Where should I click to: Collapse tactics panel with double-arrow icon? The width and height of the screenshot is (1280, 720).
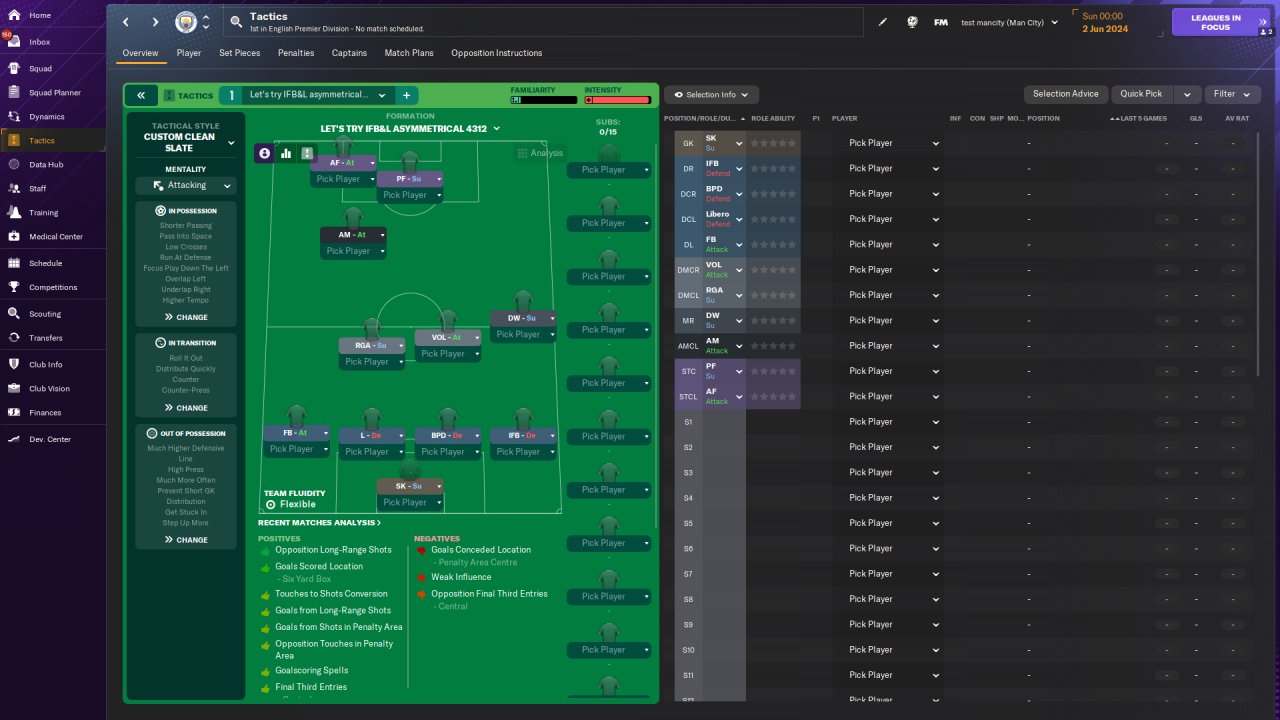(141, 95)
